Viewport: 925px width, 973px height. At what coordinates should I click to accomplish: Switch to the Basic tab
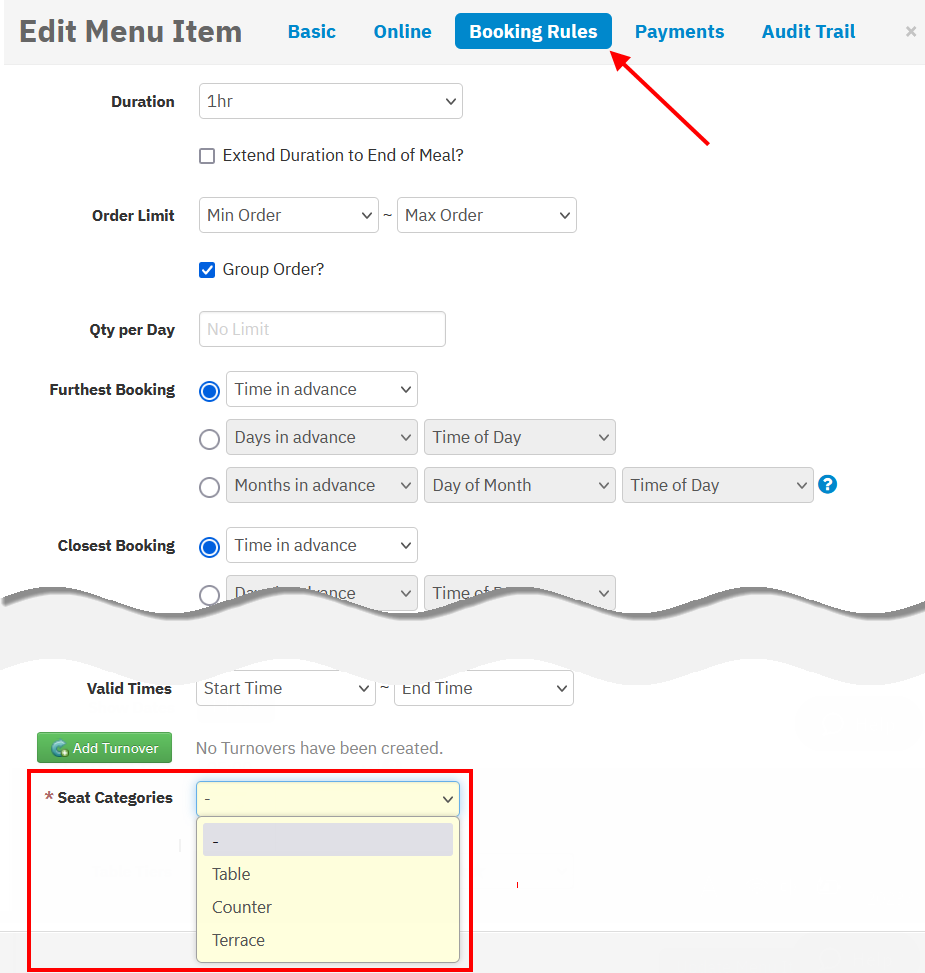312,32
